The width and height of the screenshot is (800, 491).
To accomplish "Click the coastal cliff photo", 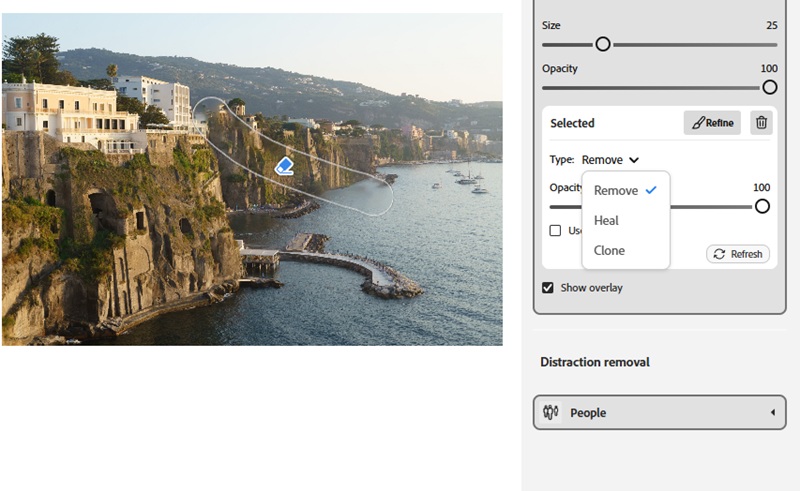I will (252, 179).
